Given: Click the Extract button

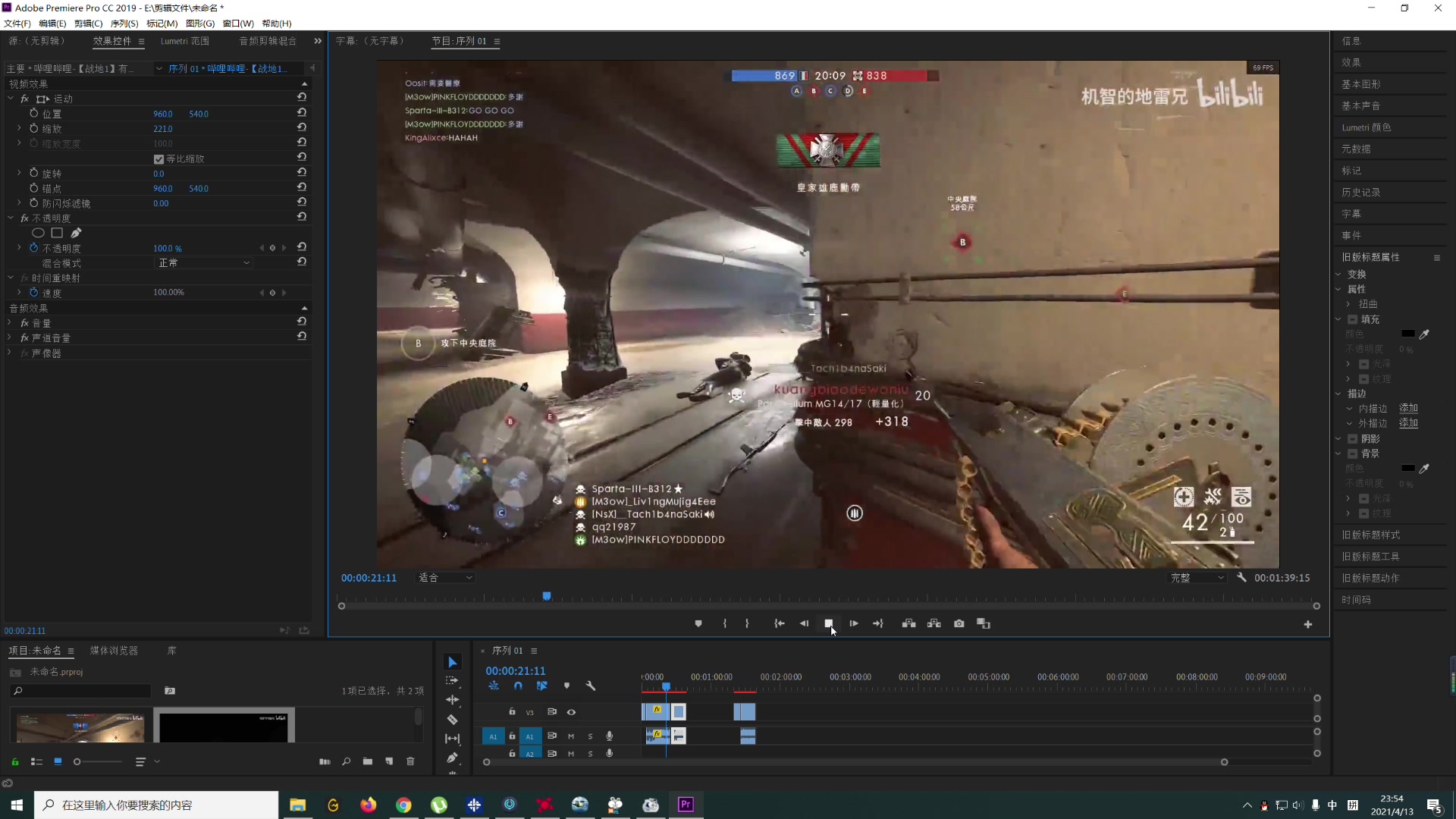Looking at the screenshot, I should coord(934,623).
